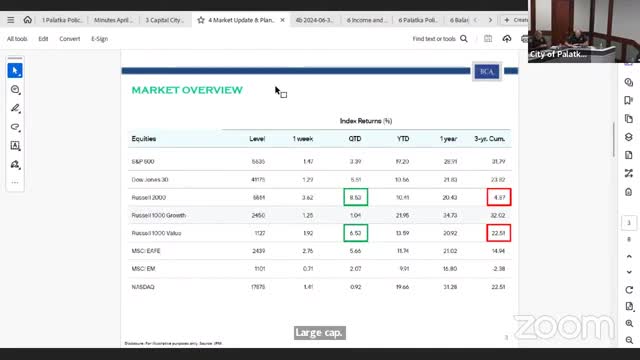The image size is (640, 360).
Task: Switch to 6 Palatka Poli tab
Action: point(418,20)
